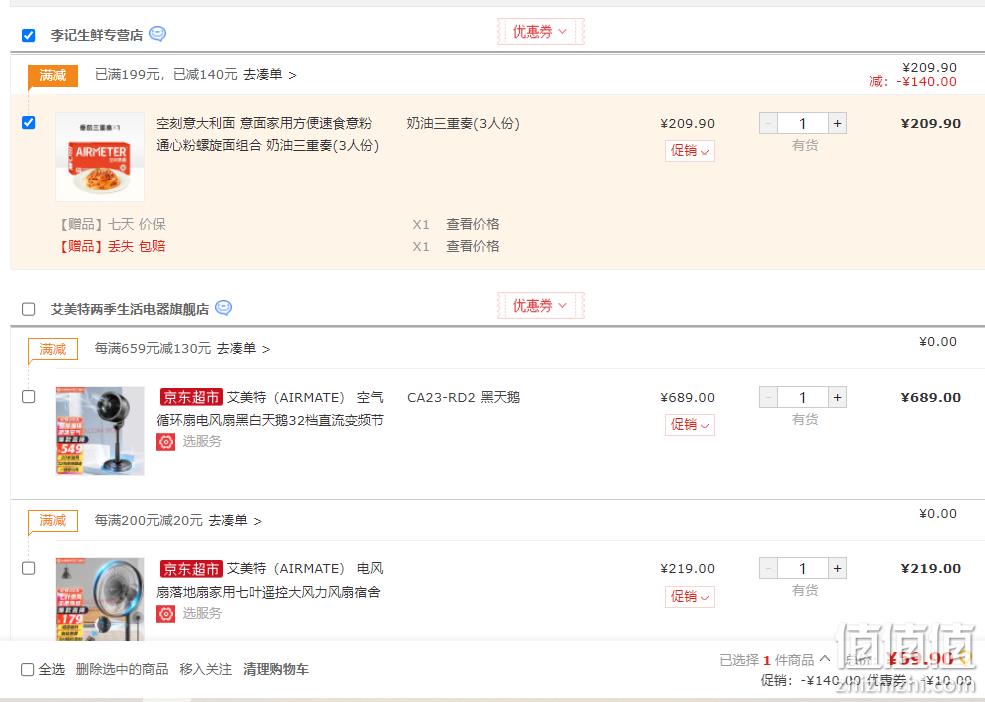Open 空刻意大利面 product title

coord(268,134)
